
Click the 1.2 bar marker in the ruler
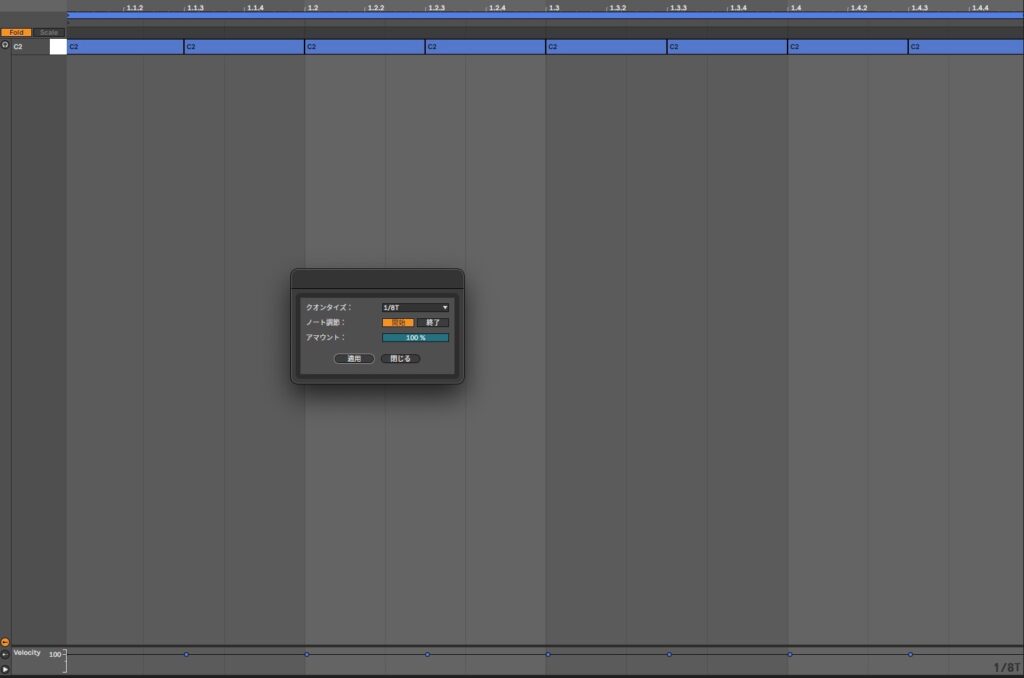(312, 8)
